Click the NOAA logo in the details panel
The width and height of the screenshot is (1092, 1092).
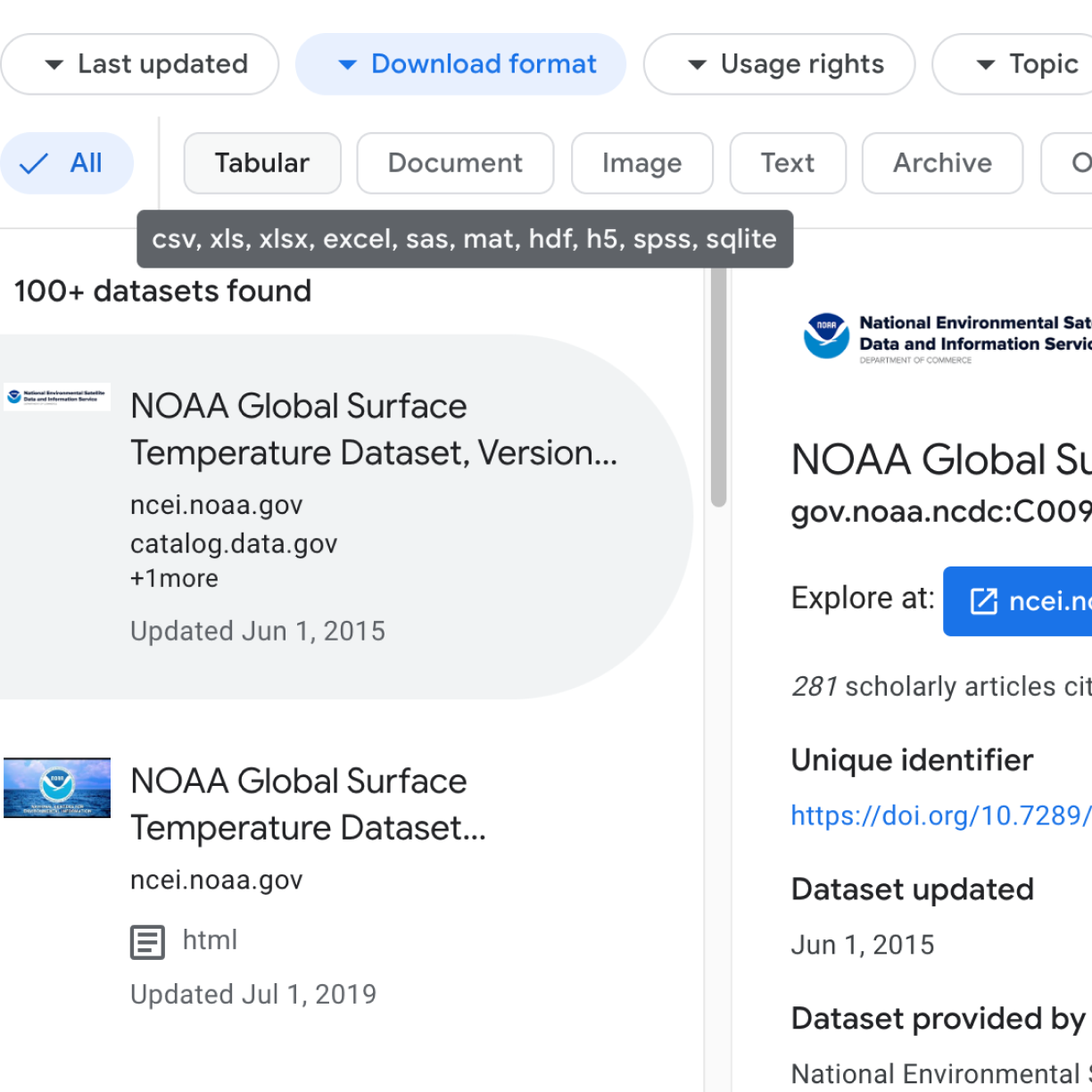[826, 335]
